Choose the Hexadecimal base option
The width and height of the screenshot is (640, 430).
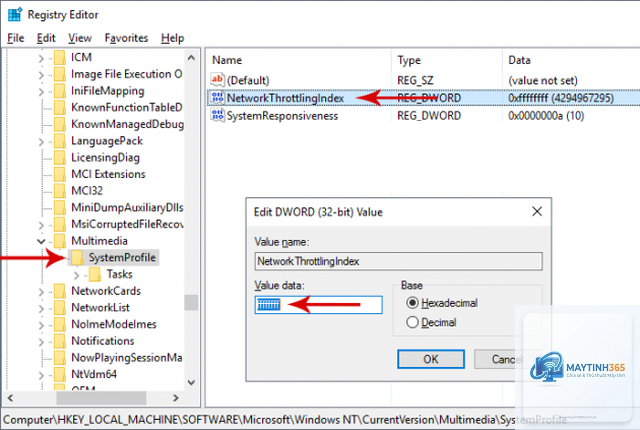click(442, 303)
